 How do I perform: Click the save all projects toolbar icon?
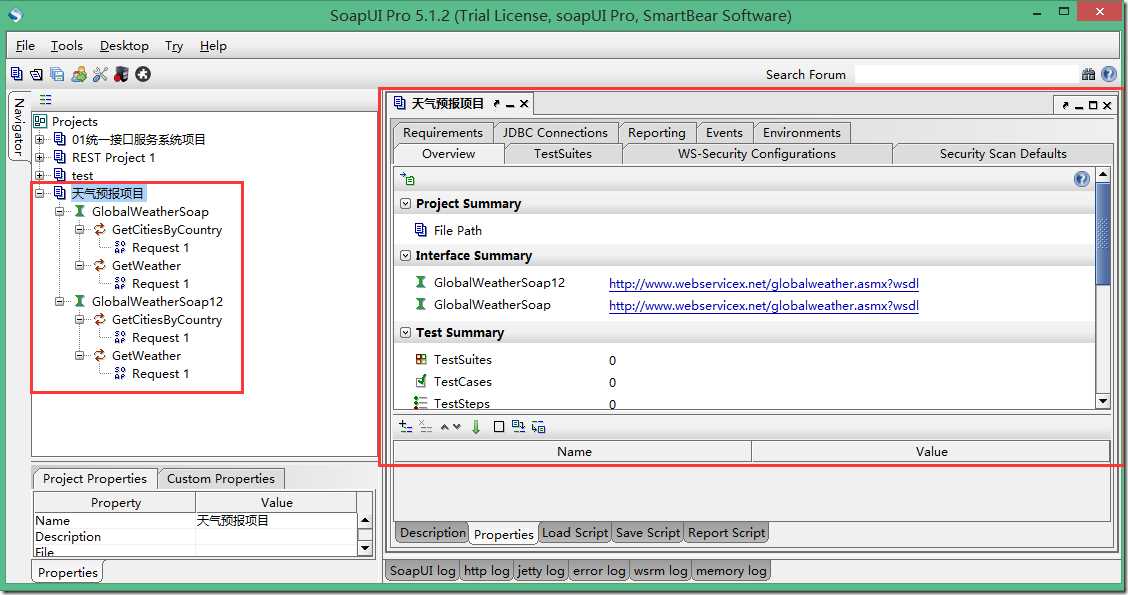[57, 74]
